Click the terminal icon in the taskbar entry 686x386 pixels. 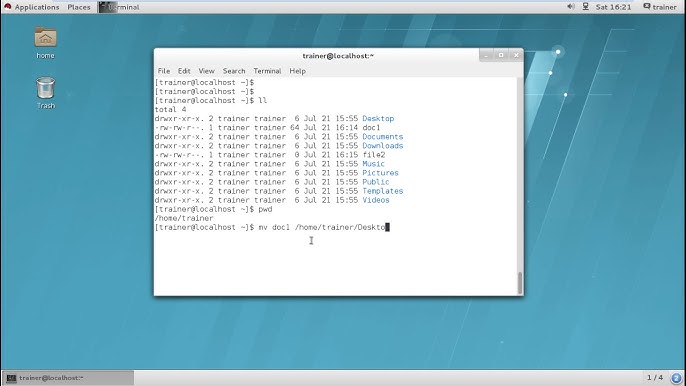click(11, 378)
